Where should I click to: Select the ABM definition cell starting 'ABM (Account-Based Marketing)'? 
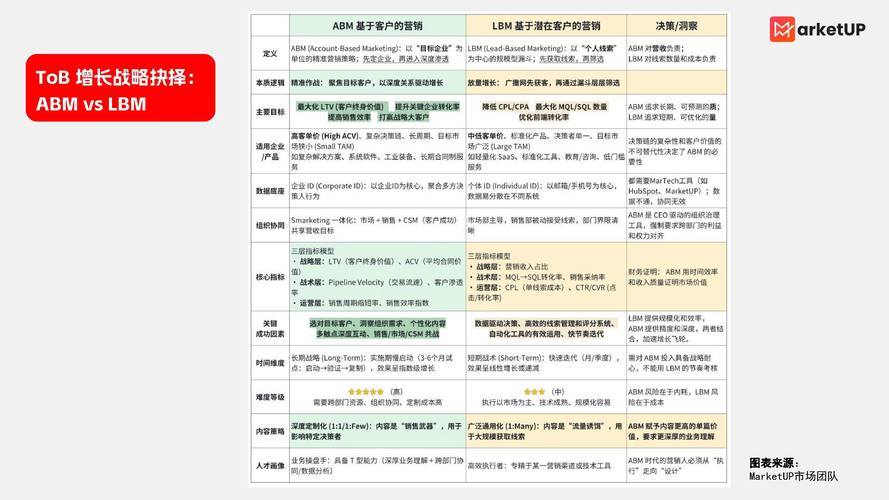tap(378, 54)
